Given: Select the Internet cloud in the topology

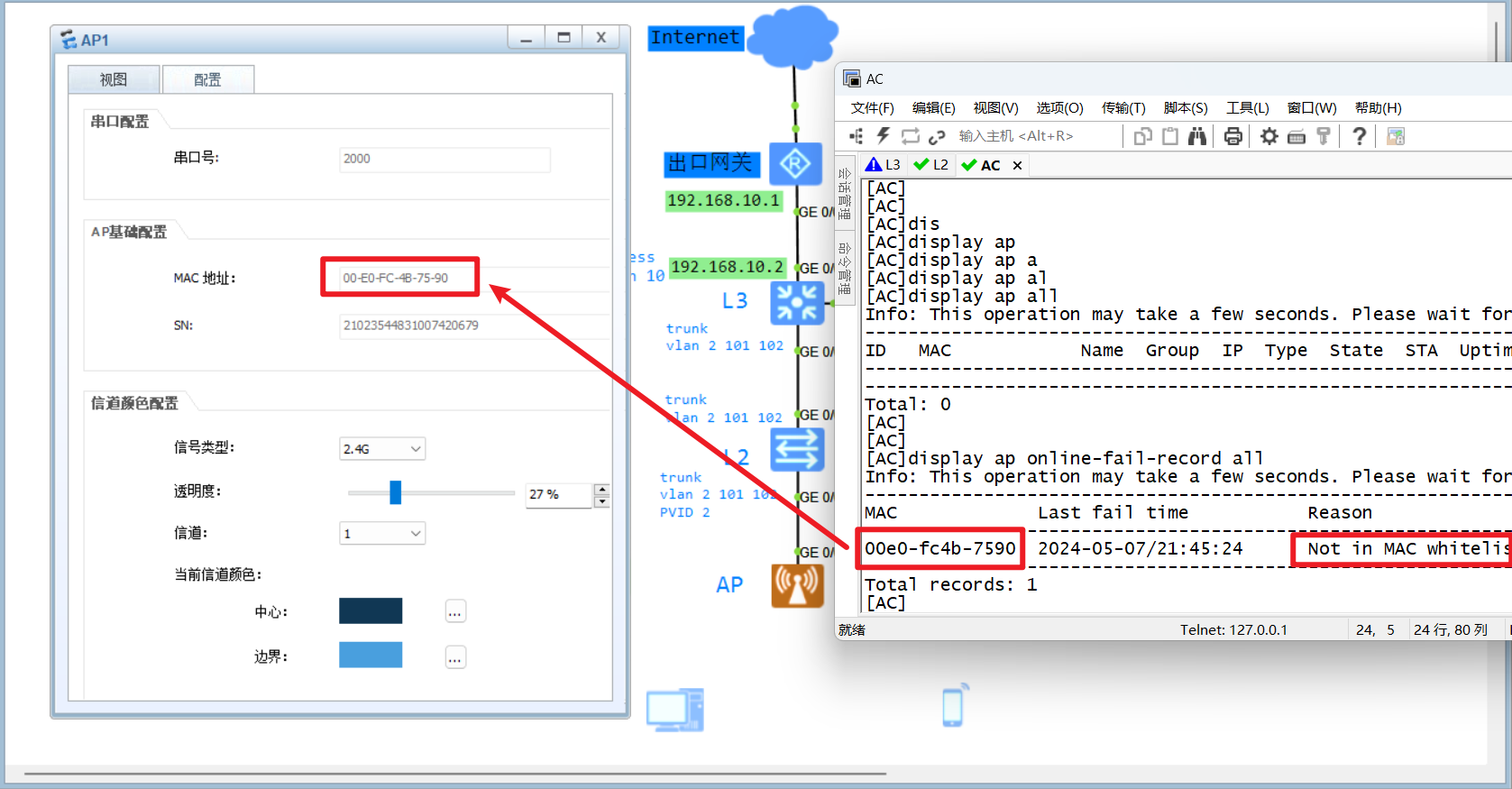Looking at the screenshot, I should pyautogui.click(x=793, y=36).
